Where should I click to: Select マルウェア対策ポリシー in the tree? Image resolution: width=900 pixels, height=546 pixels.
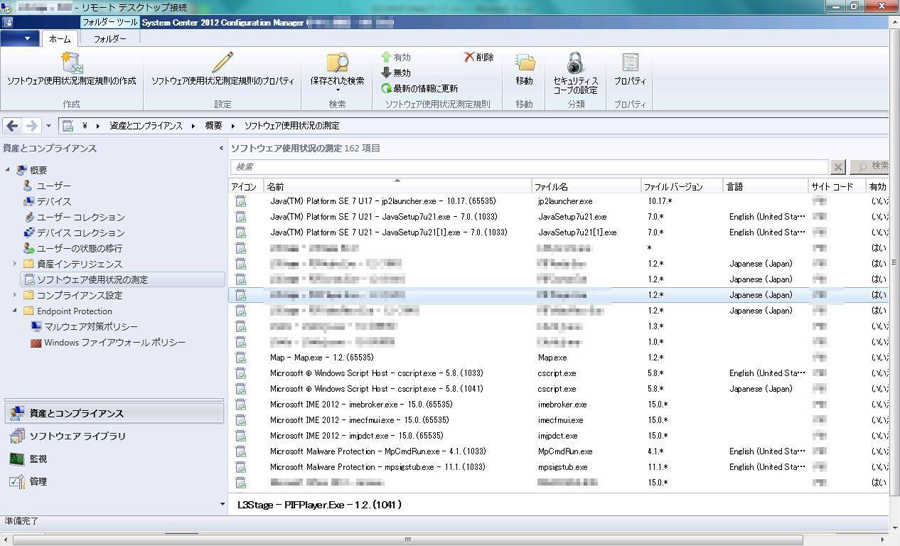tap(91, 326)
